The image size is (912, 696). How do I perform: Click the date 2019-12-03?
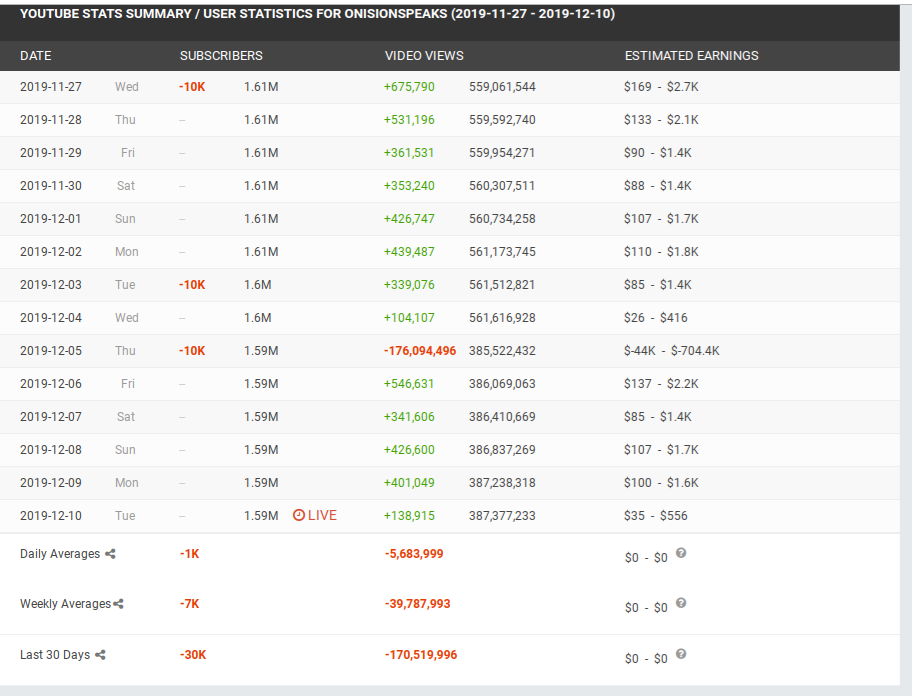tap(51, 285)
